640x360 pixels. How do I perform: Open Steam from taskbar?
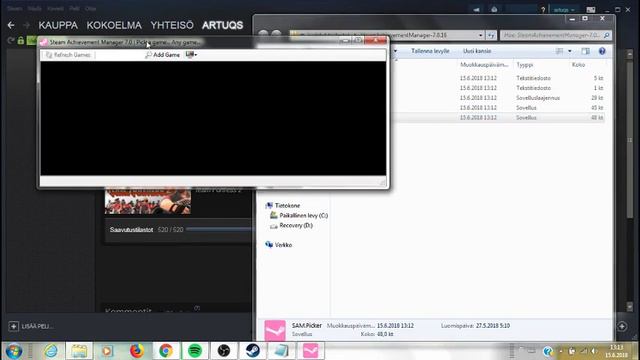point(252,351)
